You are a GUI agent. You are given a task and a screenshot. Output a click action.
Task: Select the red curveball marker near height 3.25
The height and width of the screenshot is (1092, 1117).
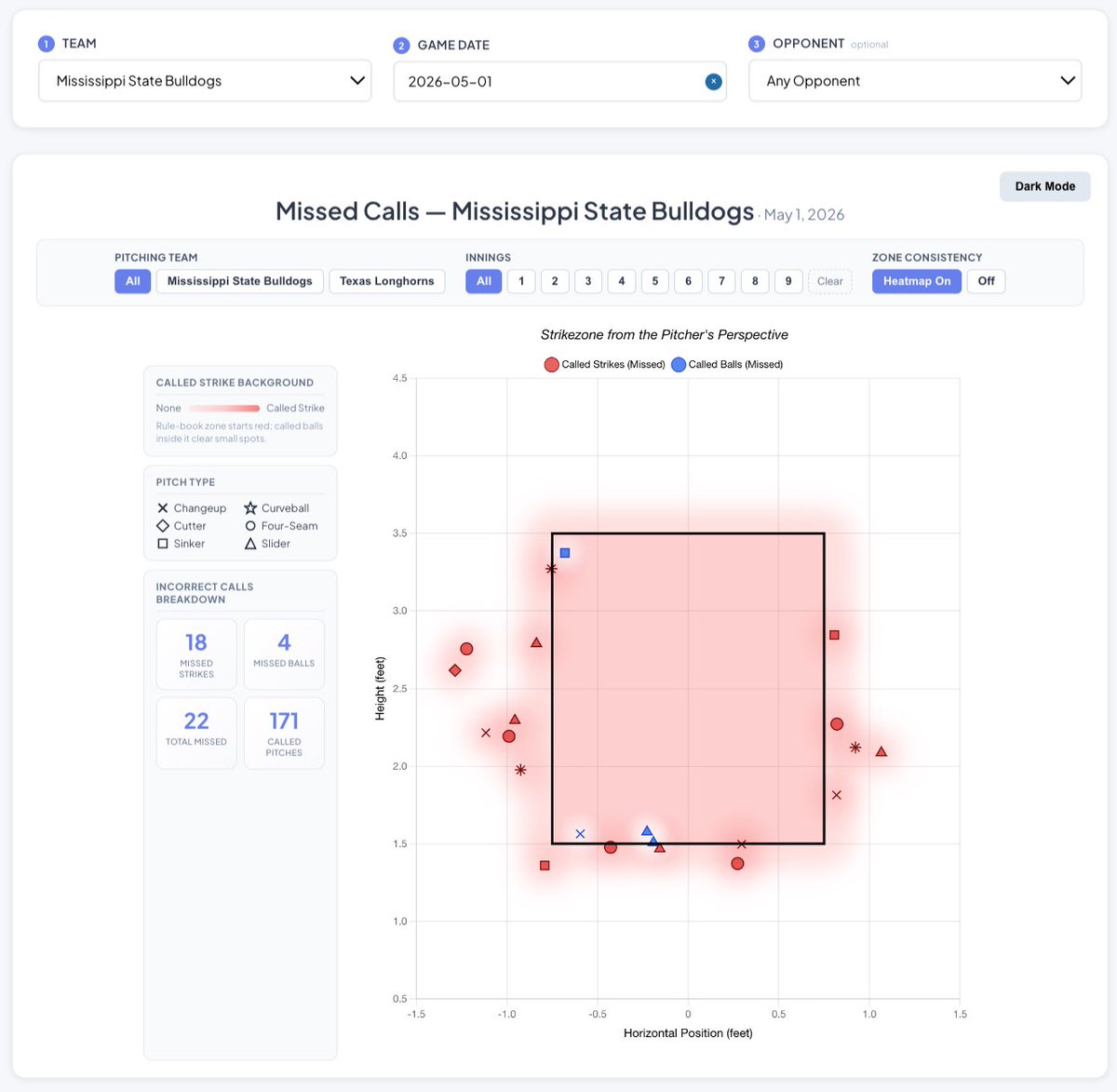click(551, 568)
